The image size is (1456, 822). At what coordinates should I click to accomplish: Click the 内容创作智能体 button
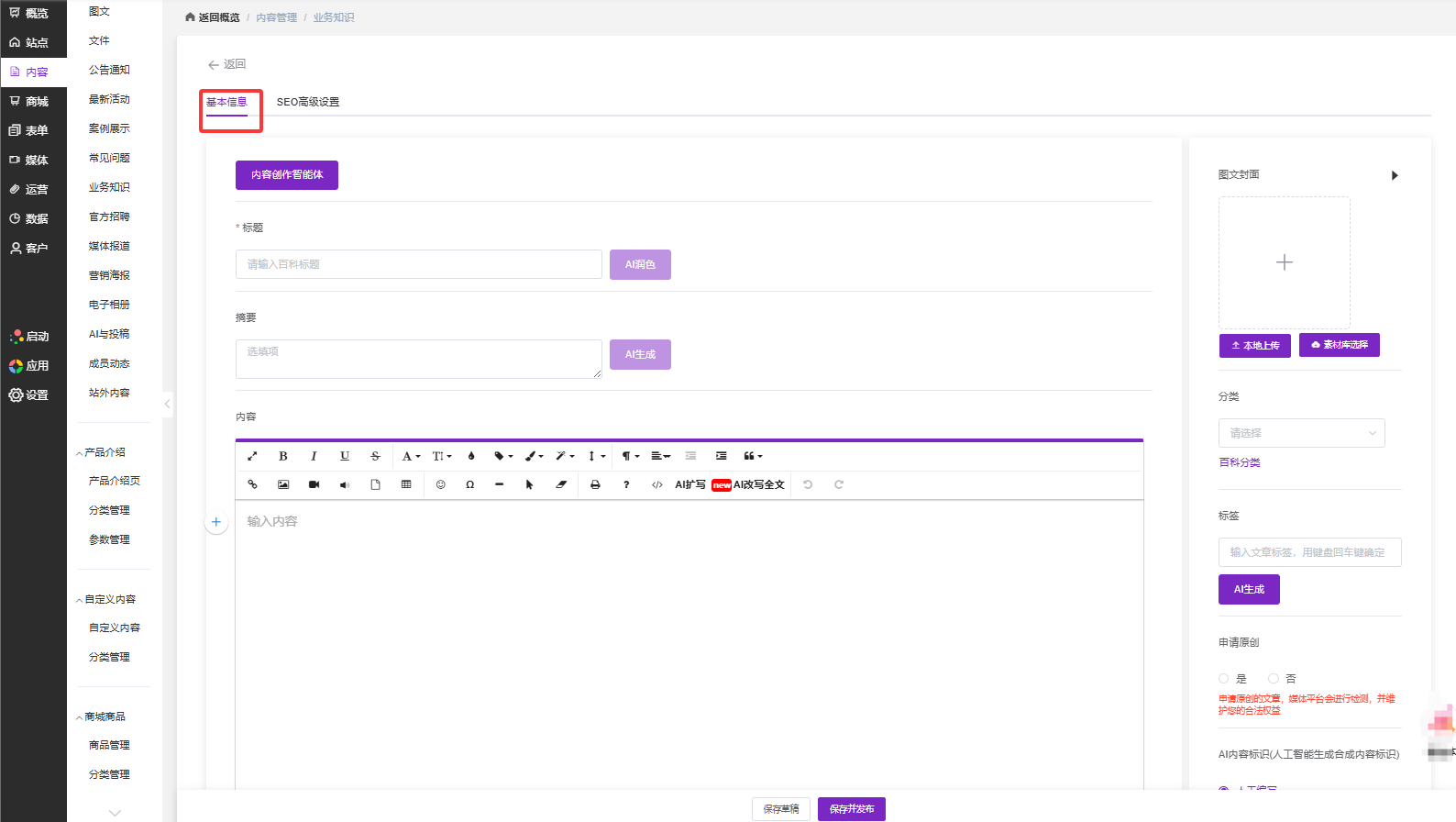coord(287,175)
